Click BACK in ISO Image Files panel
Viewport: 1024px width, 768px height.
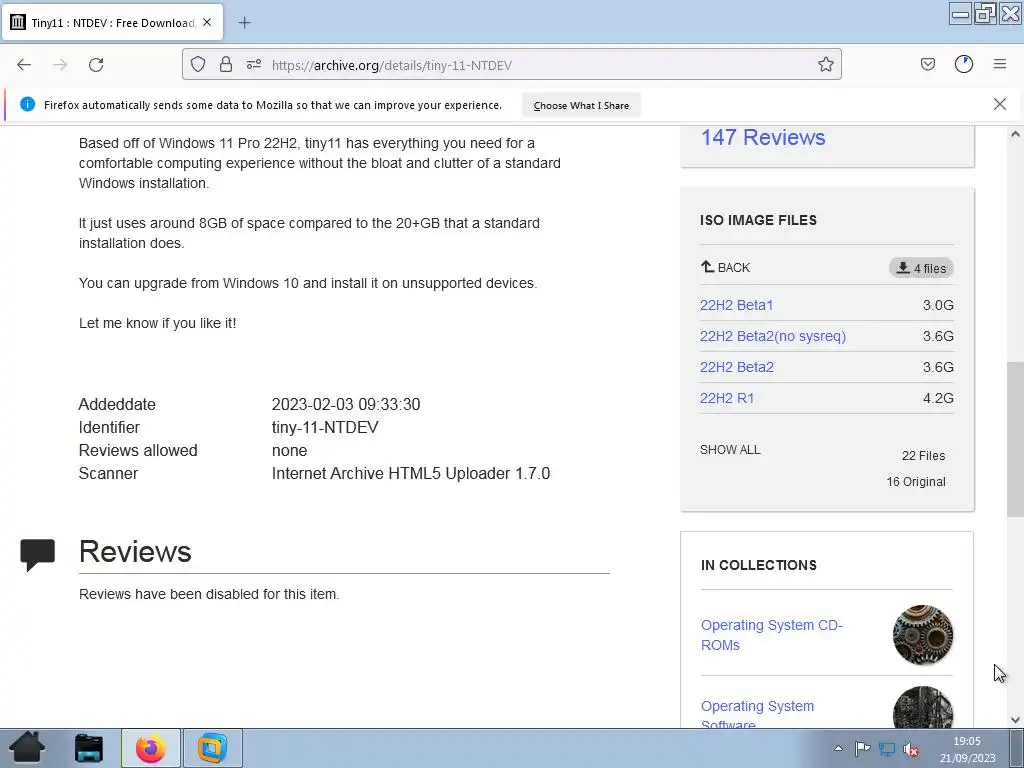725,267
